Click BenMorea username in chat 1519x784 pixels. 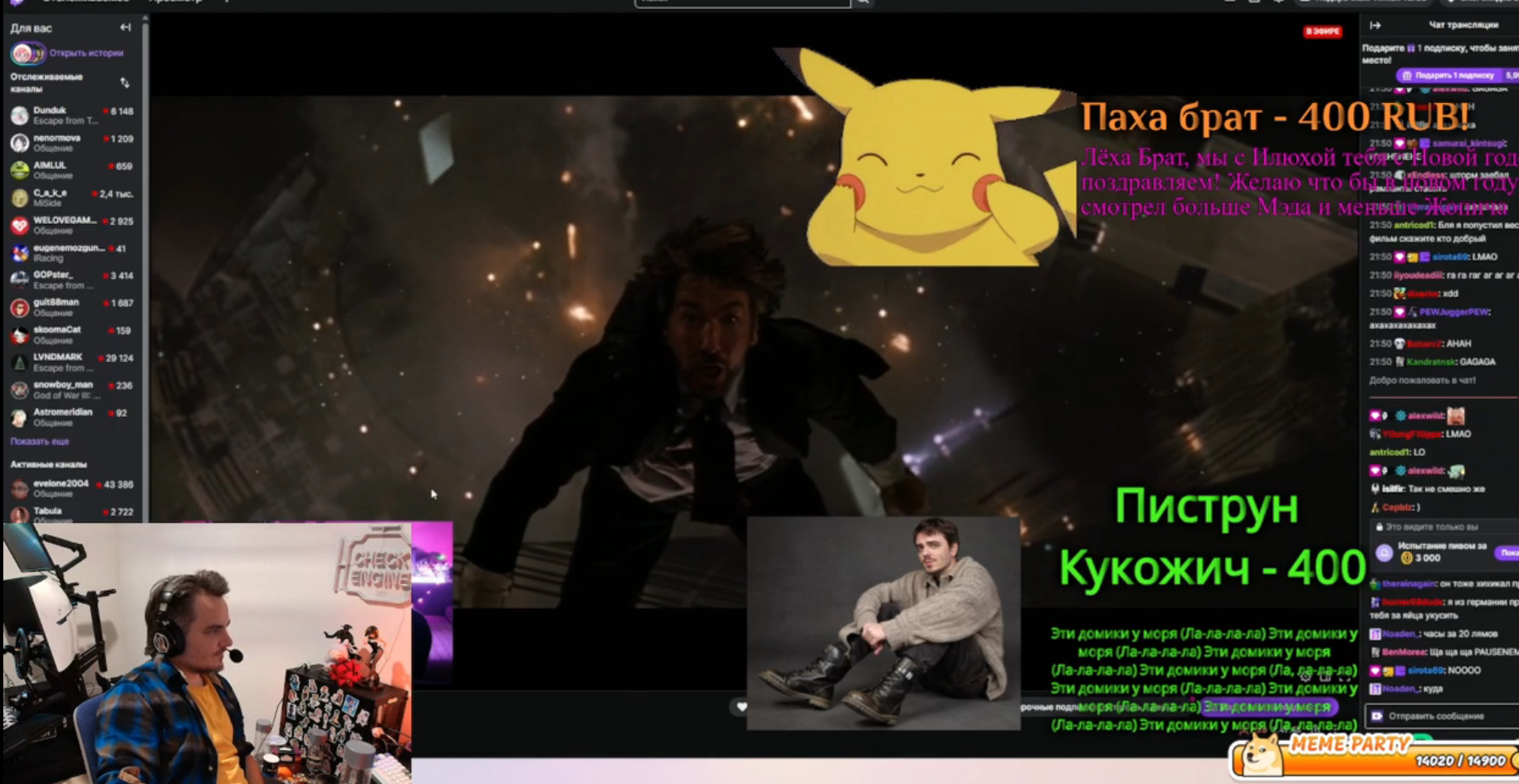[1402, 652]
